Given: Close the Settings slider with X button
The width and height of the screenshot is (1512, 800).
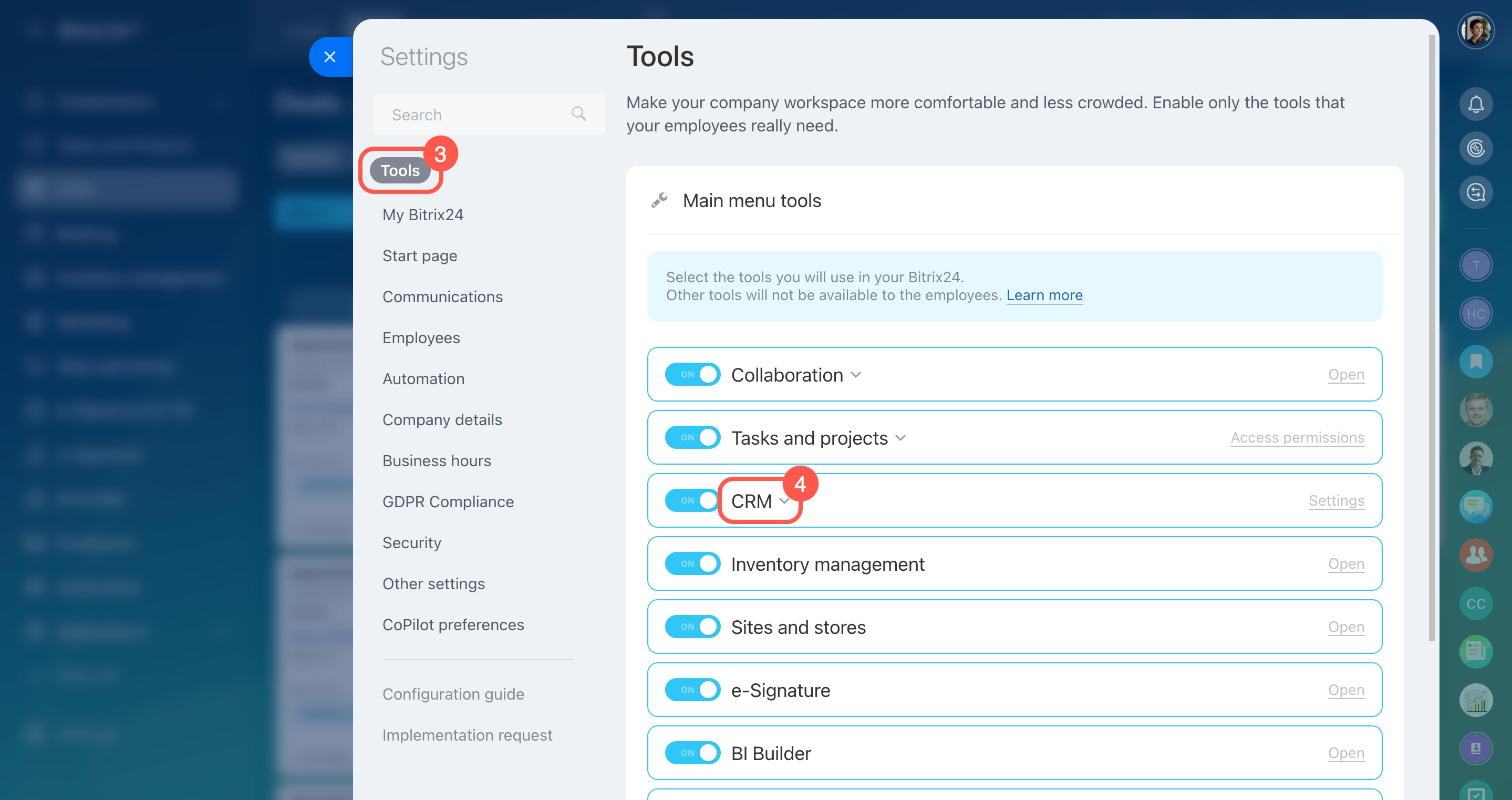Looking at the screenshot, I should [330, 57].
